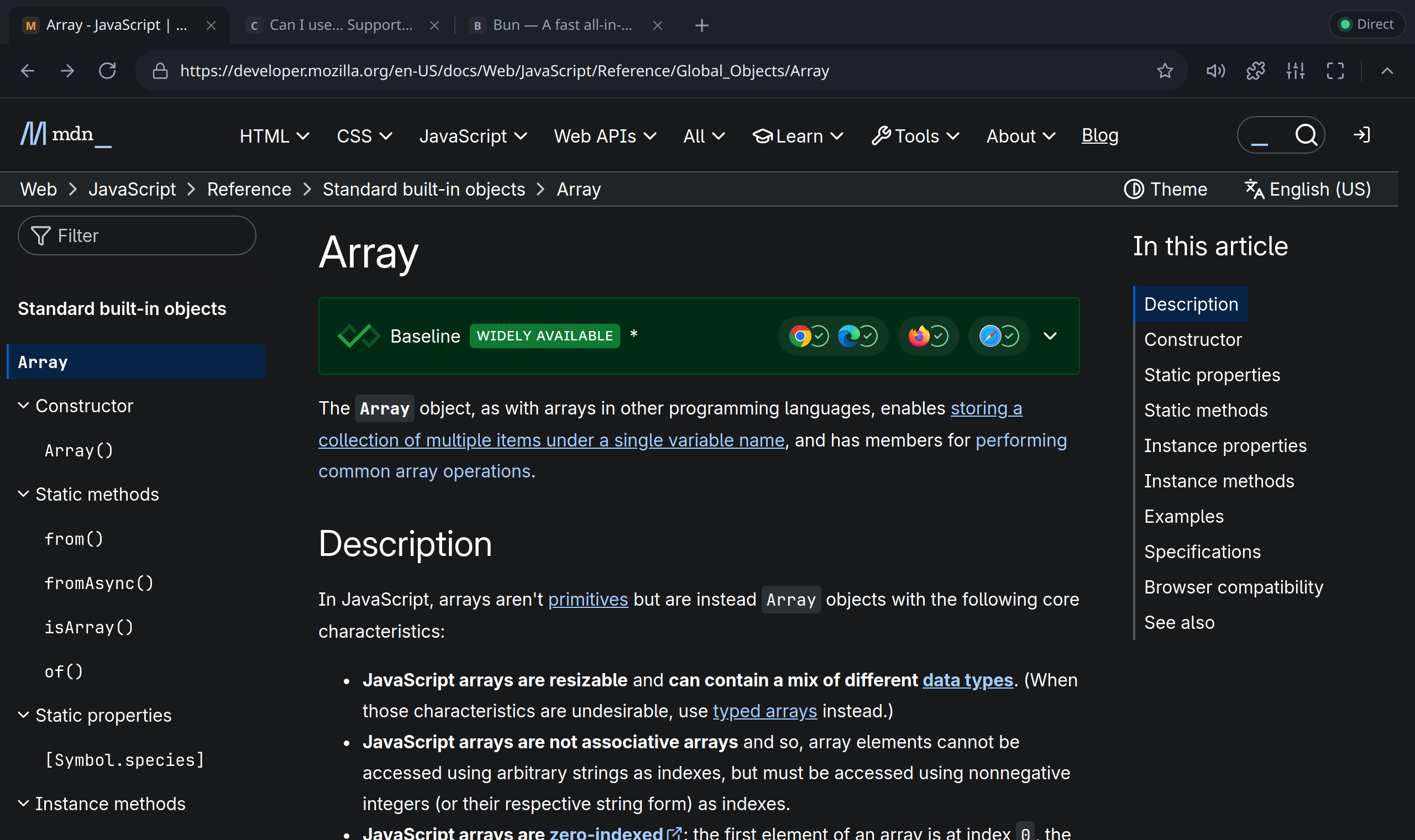The height and width of the screenshot is (840, 1415).
Task: Click the login arrow icon in header
Action: [x=1361, y=135]
